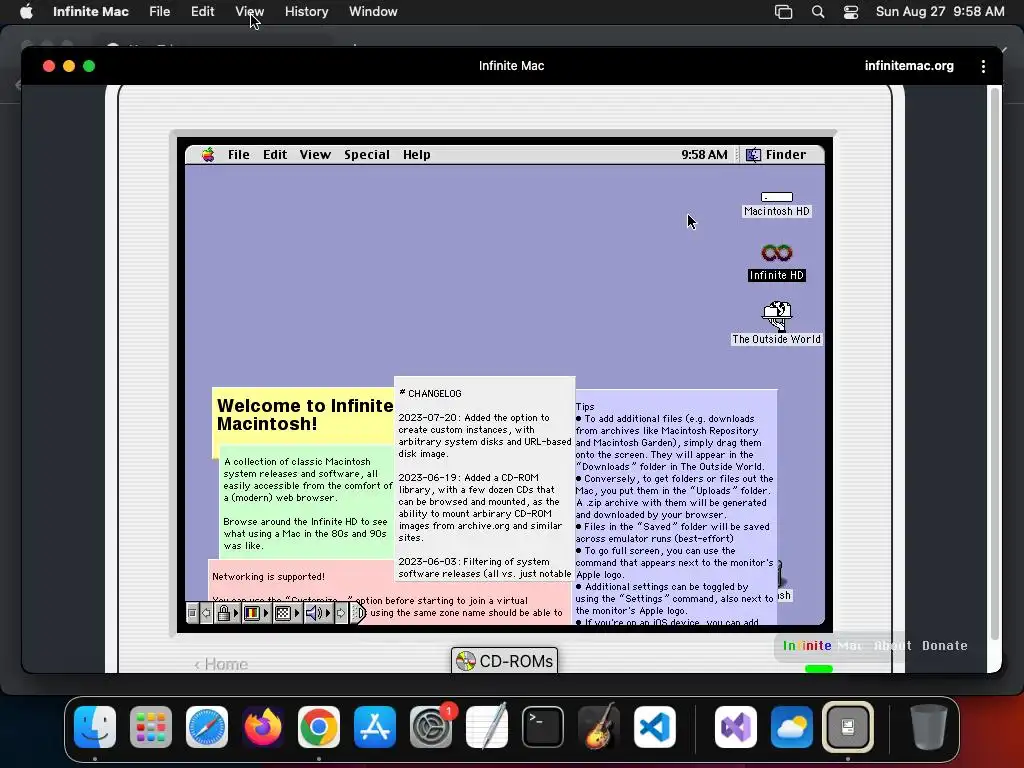Open the Trash from the Dock
The width and height of the screenshot is (1024, 768).
click(x=928, y=727)
